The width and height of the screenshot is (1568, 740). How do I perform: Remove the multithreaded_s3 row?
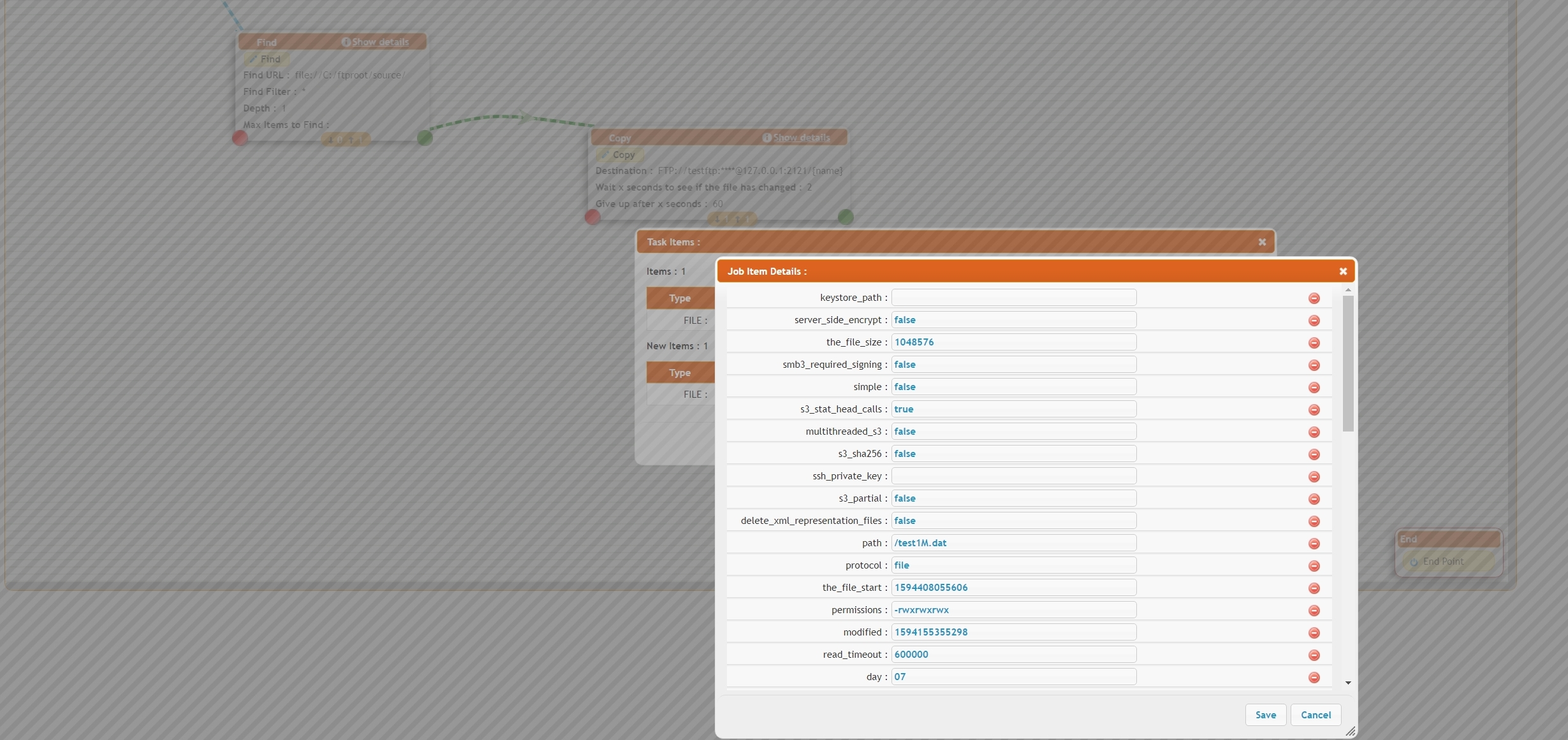1314,432
